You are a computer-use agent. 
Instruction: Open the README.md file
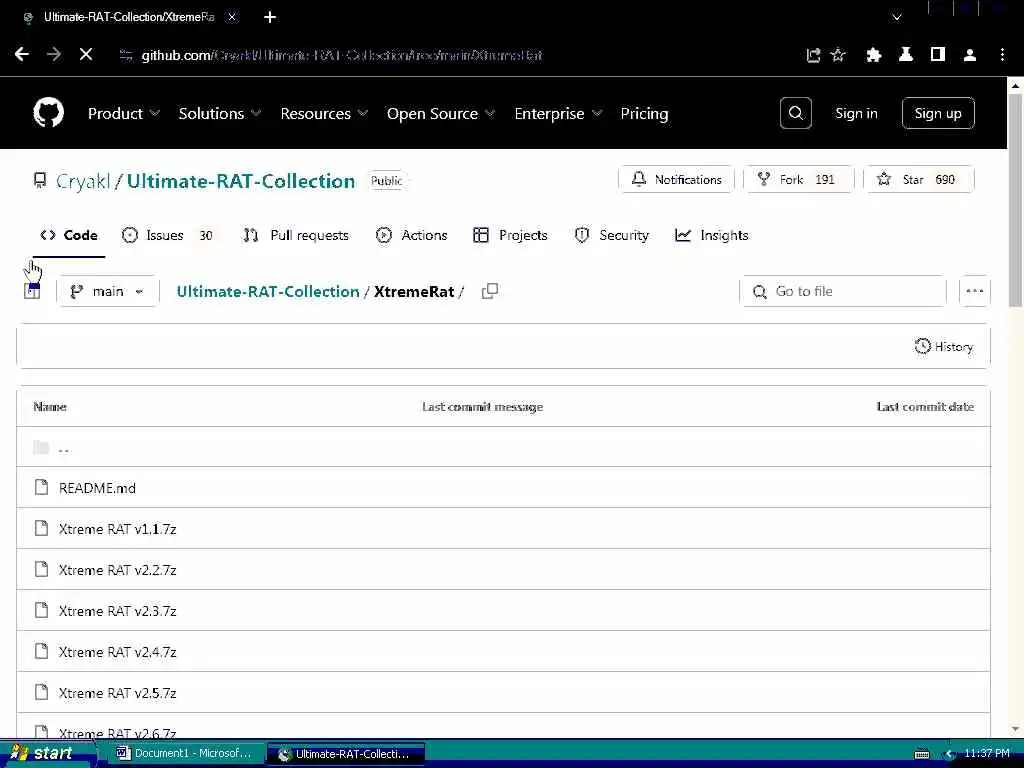pos(97,488)
